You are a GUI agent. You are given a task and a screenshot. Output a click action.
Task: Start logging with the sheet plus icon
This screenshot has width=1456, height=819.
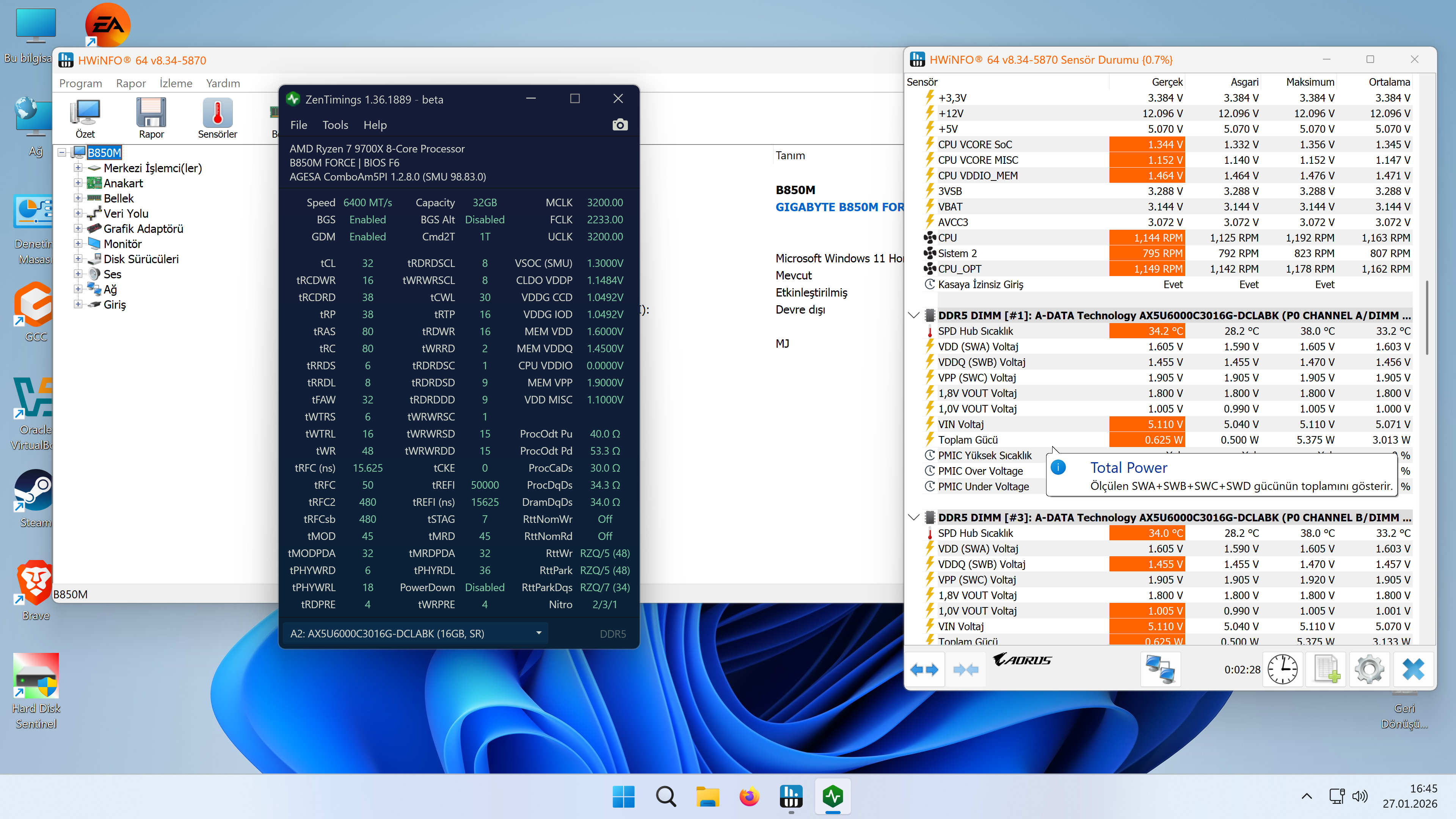tap(1326, 670)
